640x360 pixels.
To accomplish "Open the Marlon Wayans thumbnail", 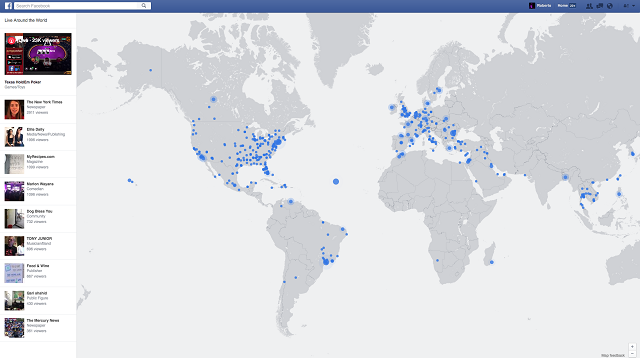I will [x=14, y=191].
